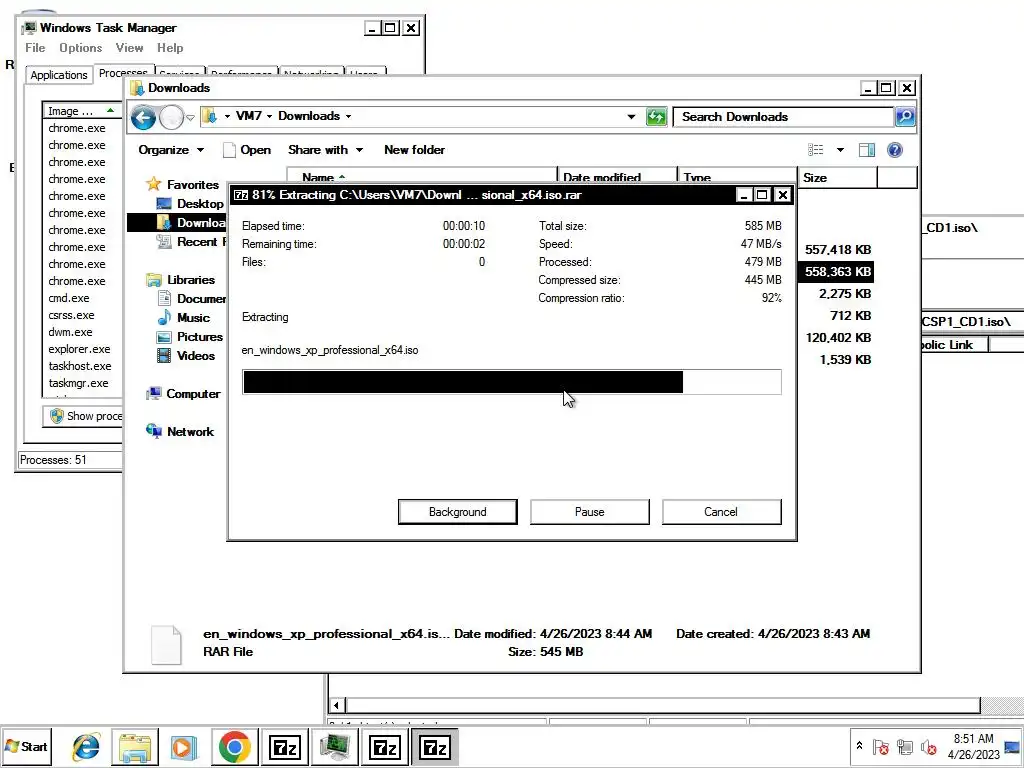Image resolution: width=1024 pixels, height=768 pixels.
Task: Send extraction to Background
Action: coord(457,512)
